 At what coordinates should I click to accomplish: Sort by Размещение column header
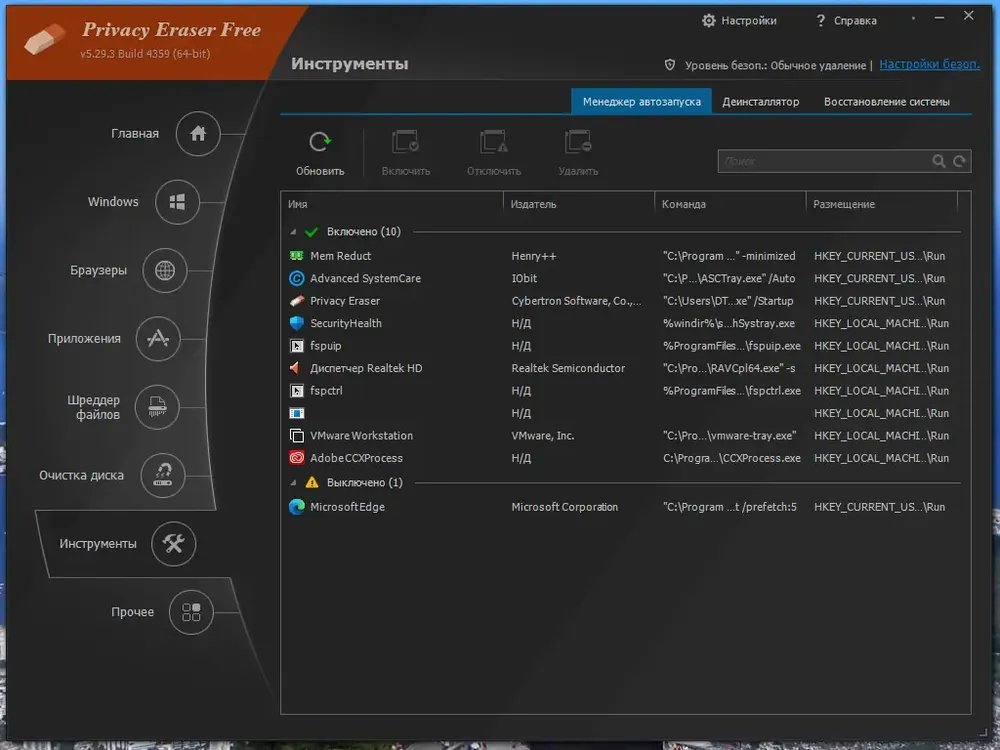coord(881,204)
